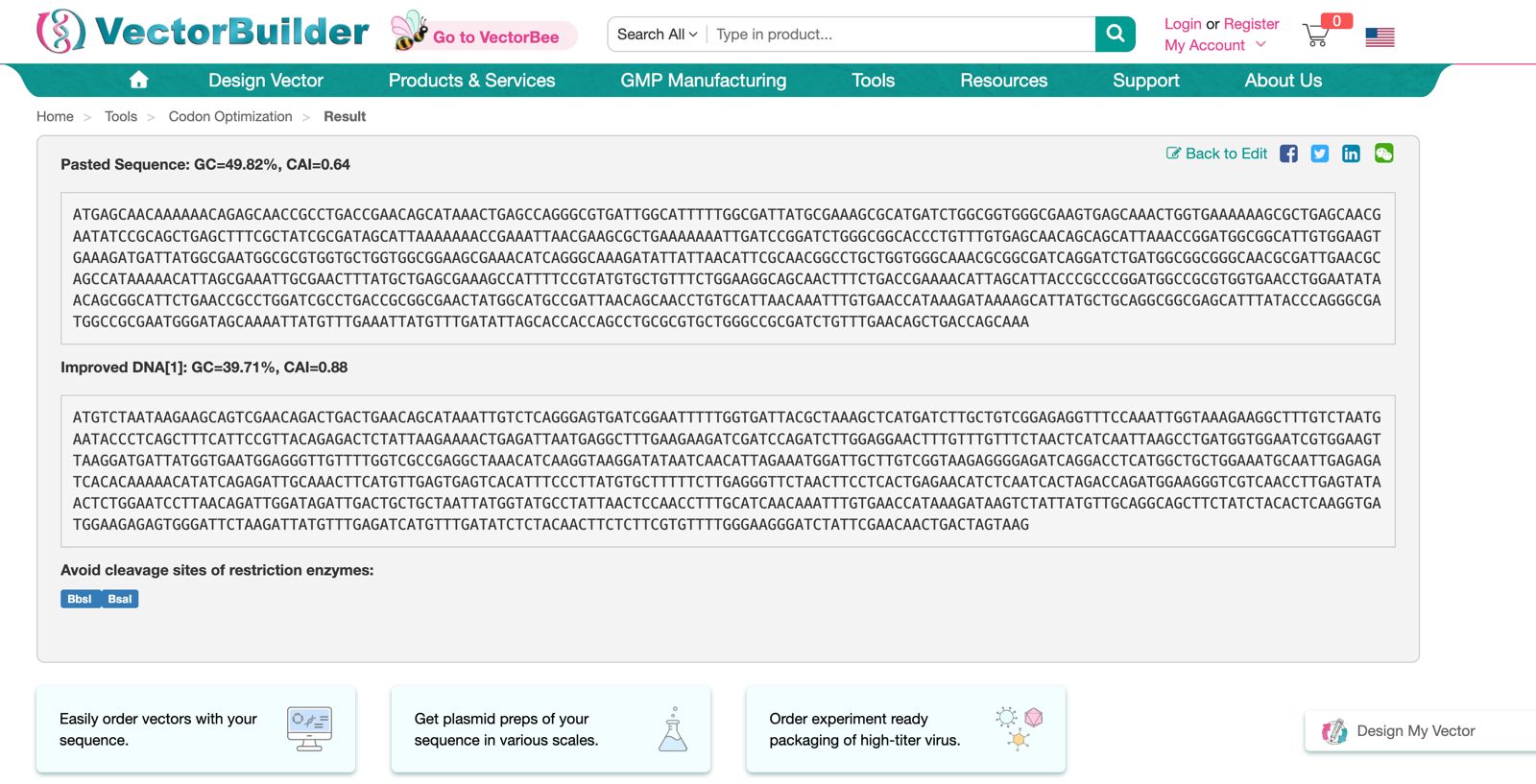Image resolution: width=1536 pixels, height=784 pixels.
Task: Click the US flag language selector
Action: pyautogui.click(x=1380, y=37)
